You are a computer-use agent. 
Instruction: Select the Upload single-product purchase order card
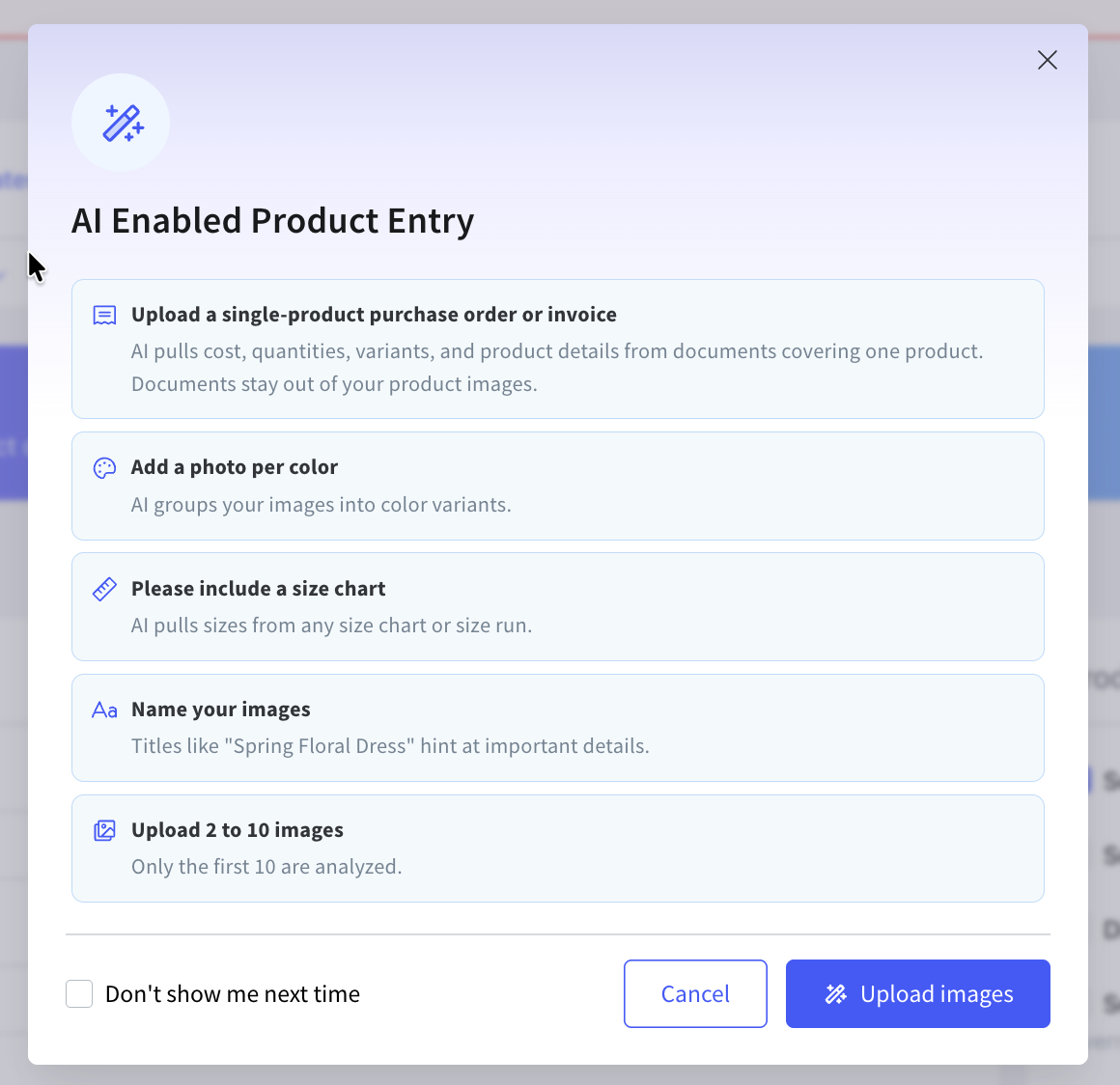558,349
